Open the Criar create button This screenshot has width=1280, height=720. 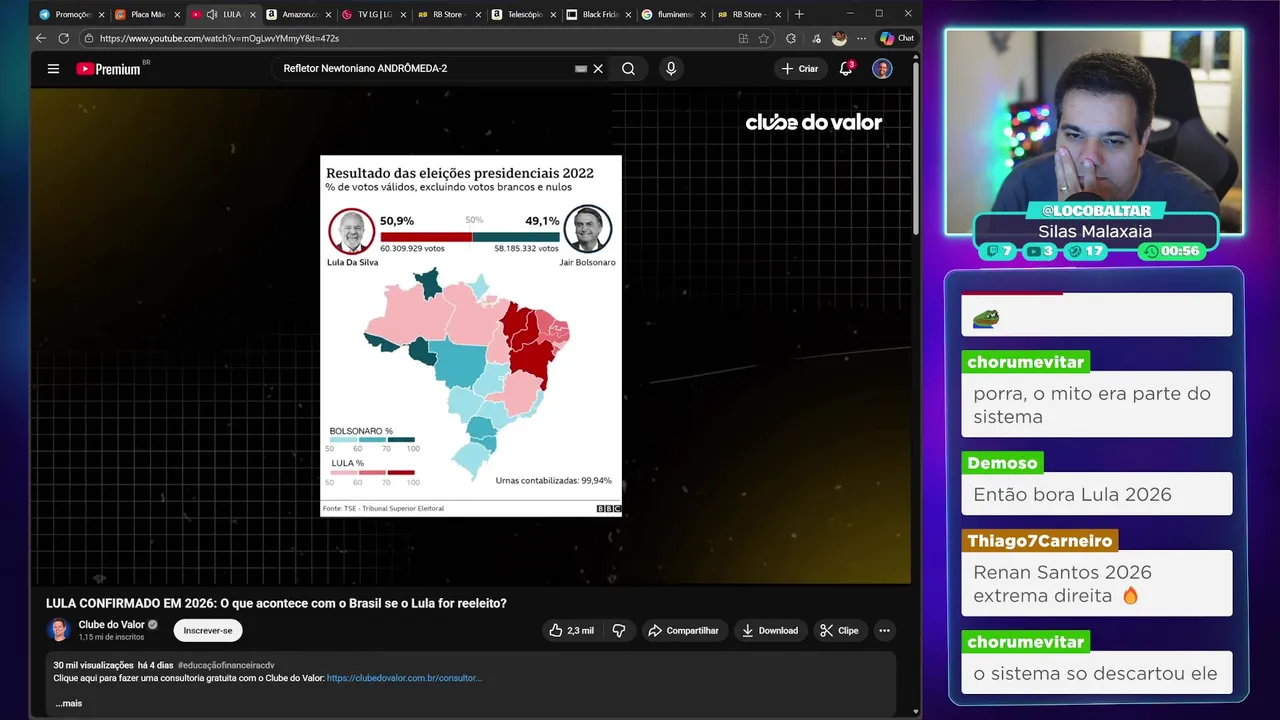800,69
